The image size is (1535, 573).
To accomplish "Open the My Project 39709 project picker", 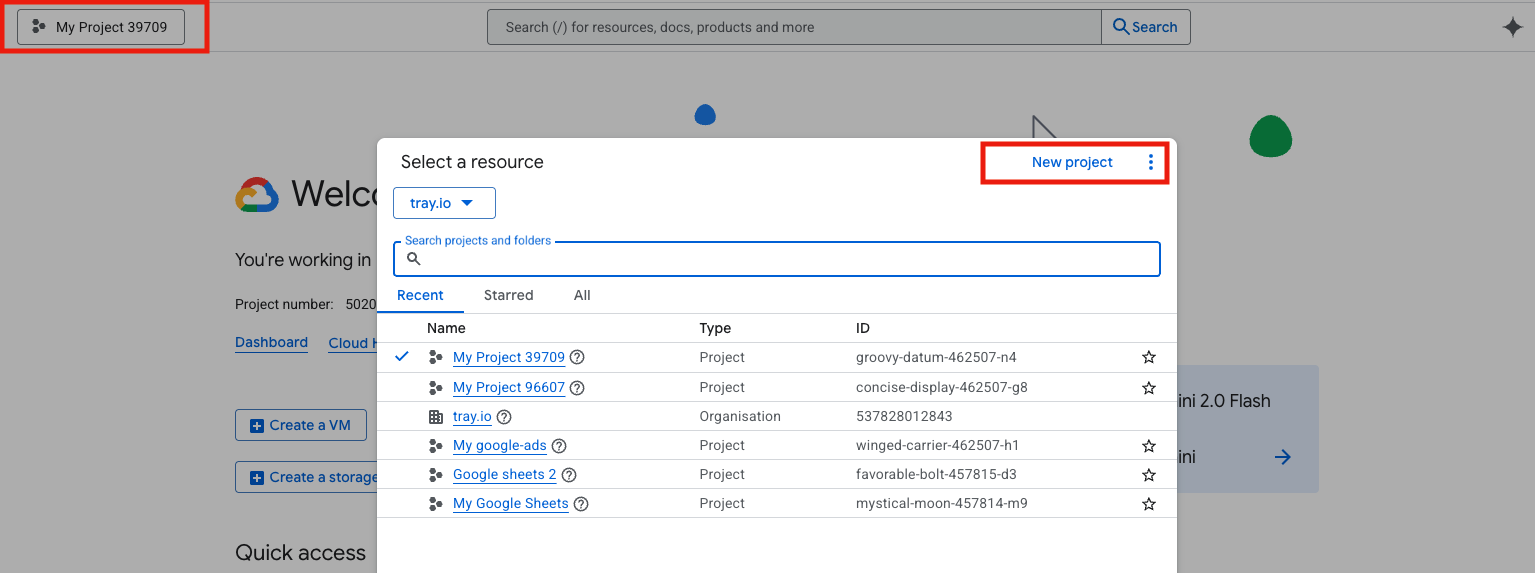I will coord(101,27).
